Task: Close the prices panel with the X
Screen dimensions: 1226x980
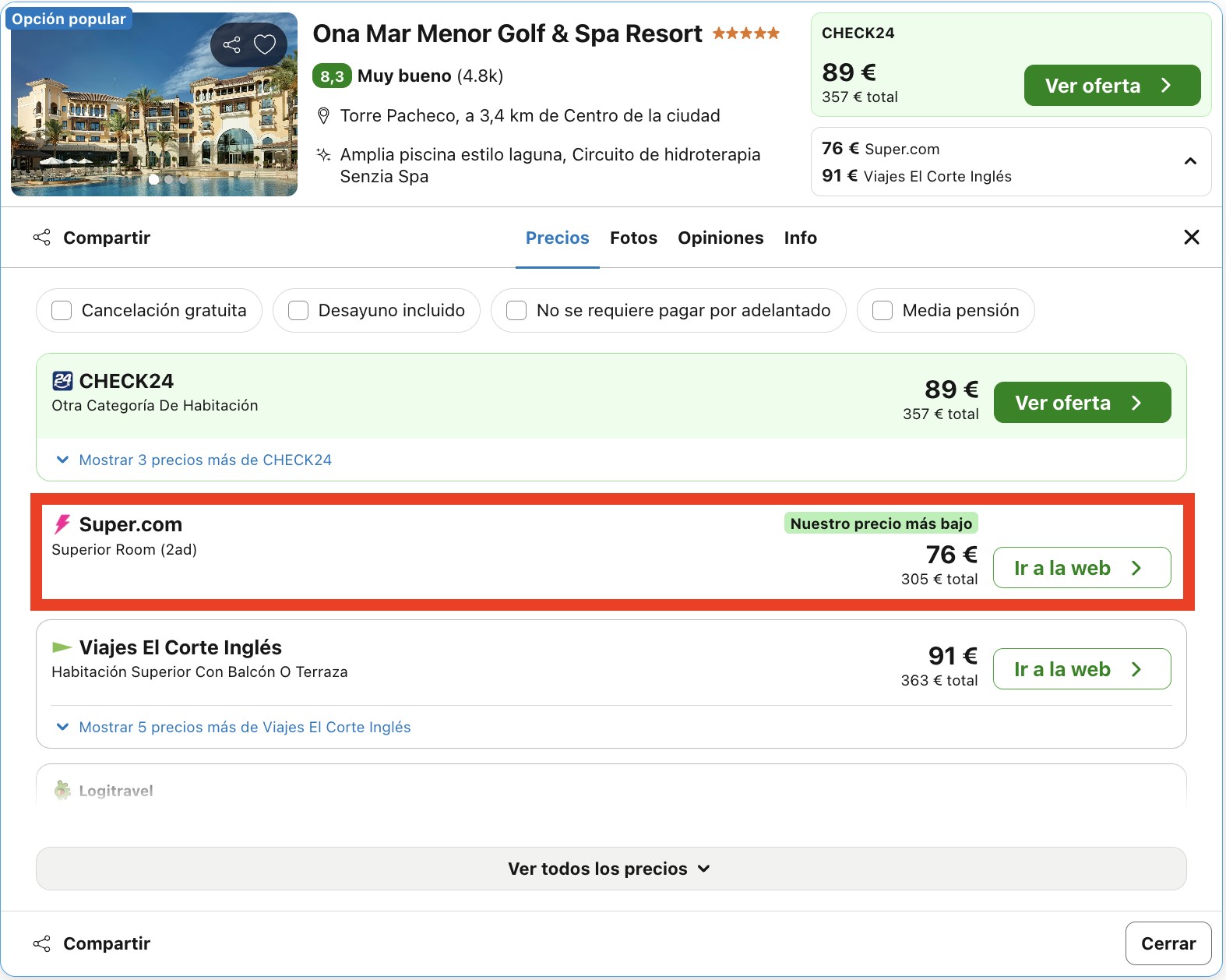Action: point(1192,237)
